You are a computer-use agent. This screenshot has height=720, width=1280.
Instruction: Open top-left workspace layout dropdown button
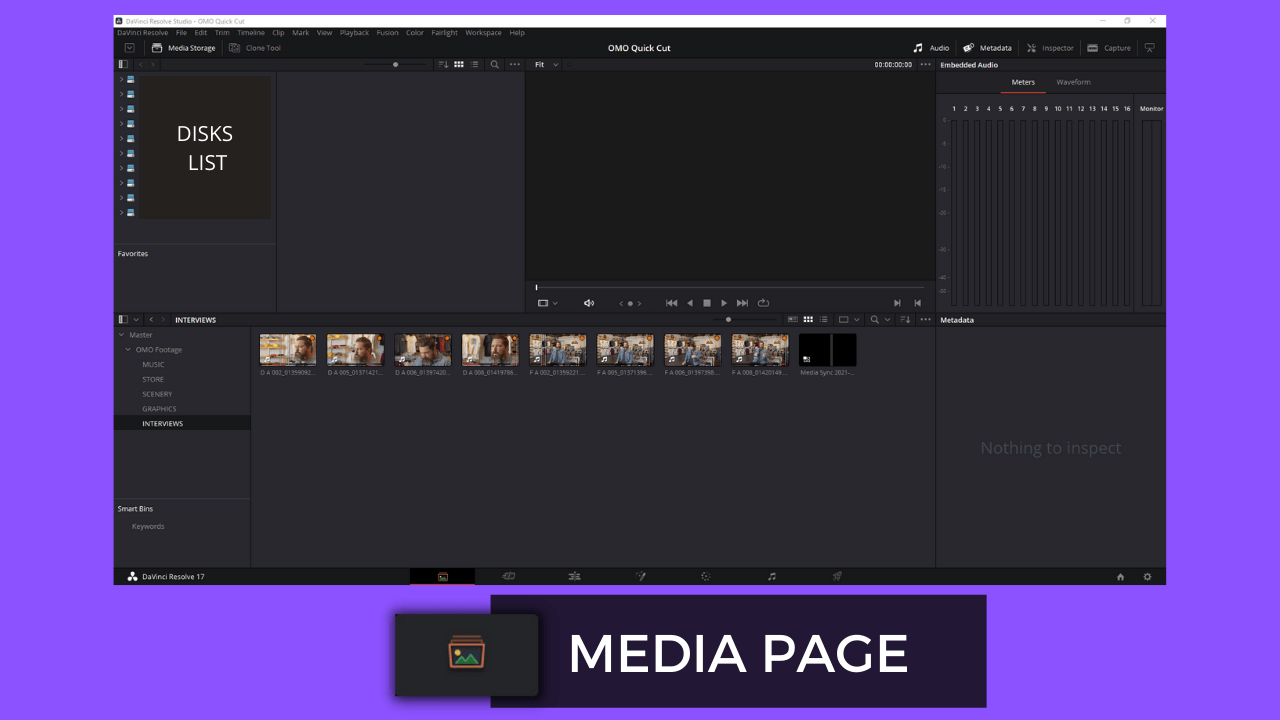coord(130,48)
